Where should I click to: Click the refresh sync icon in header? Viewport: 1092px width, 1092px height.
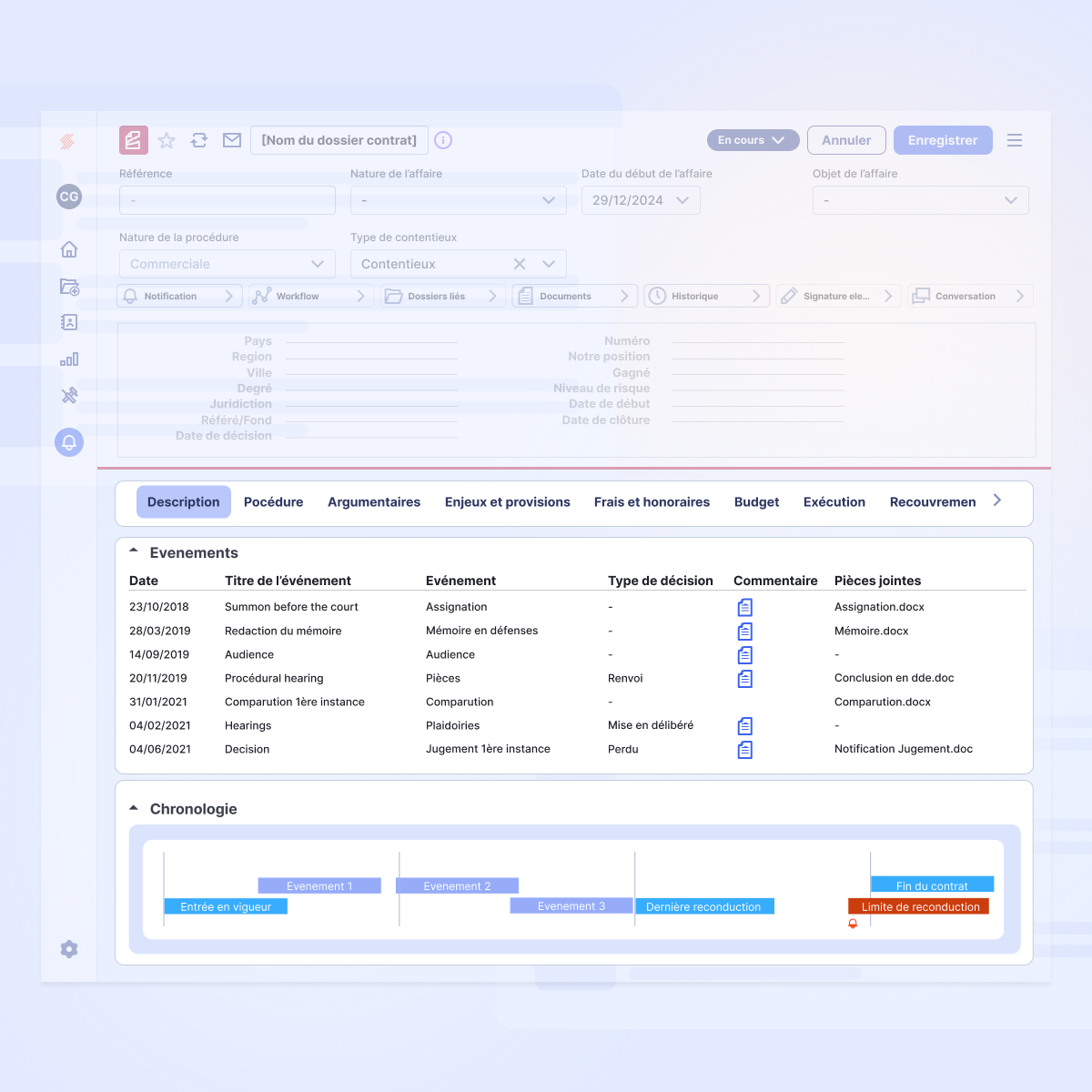click(199, 140)
